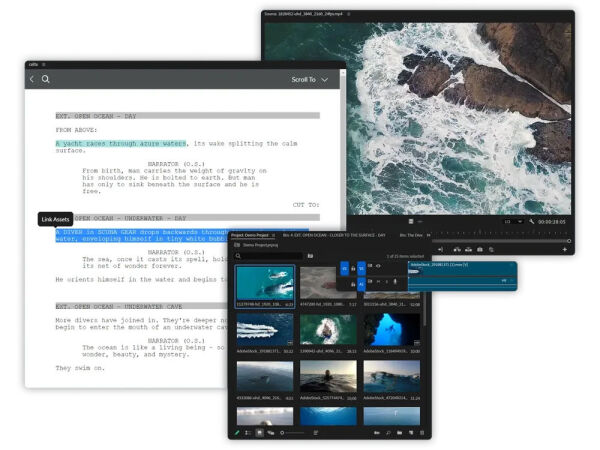This screenshot has width=600, height=450.
Task: Click the icon after Export Frame
Action: (x=491, y=249)
